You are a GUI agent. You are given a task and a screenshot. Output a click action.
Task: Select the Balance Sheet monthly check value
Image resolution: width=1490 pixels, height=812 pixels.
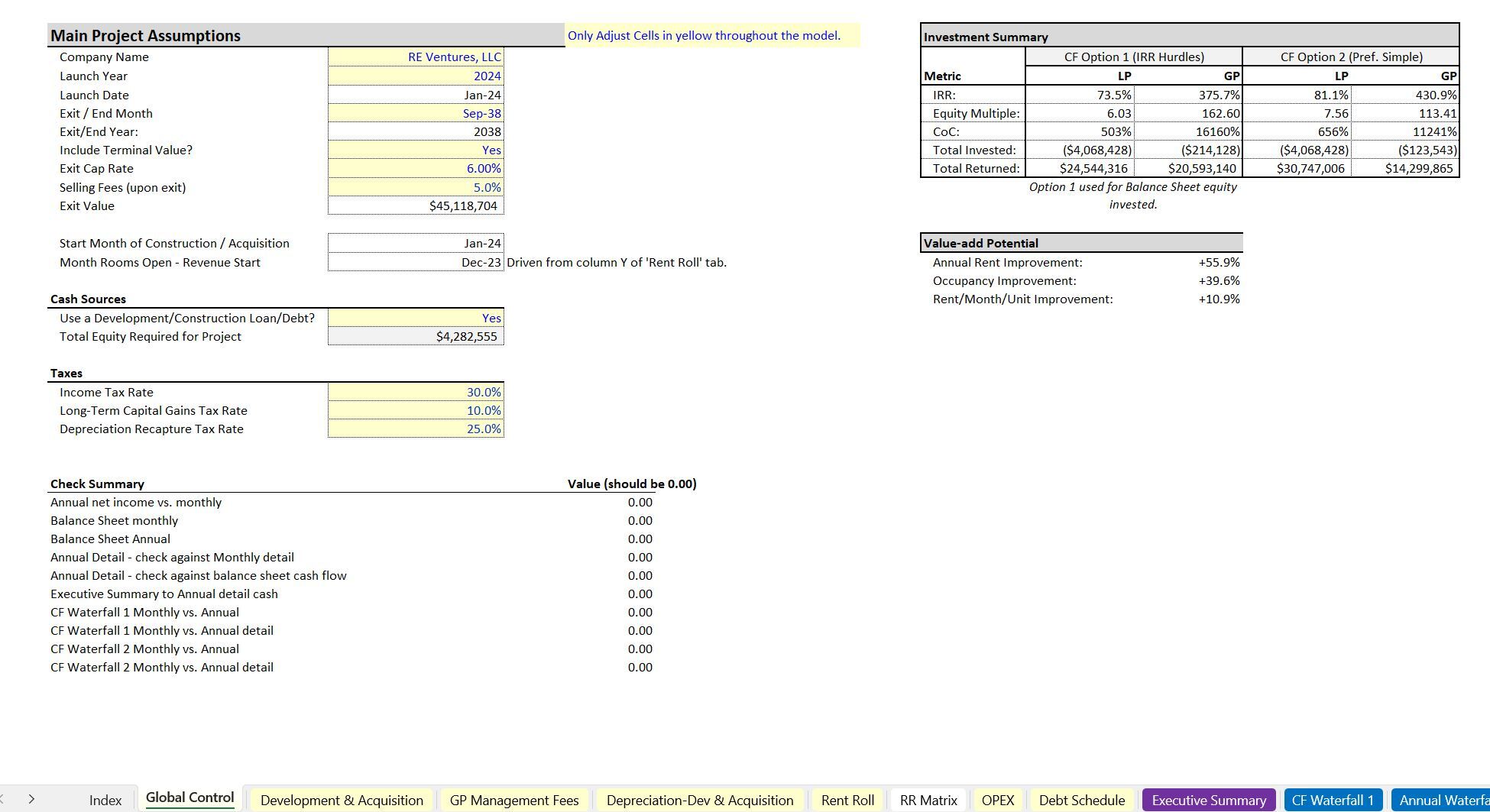[x=640, y=520]
